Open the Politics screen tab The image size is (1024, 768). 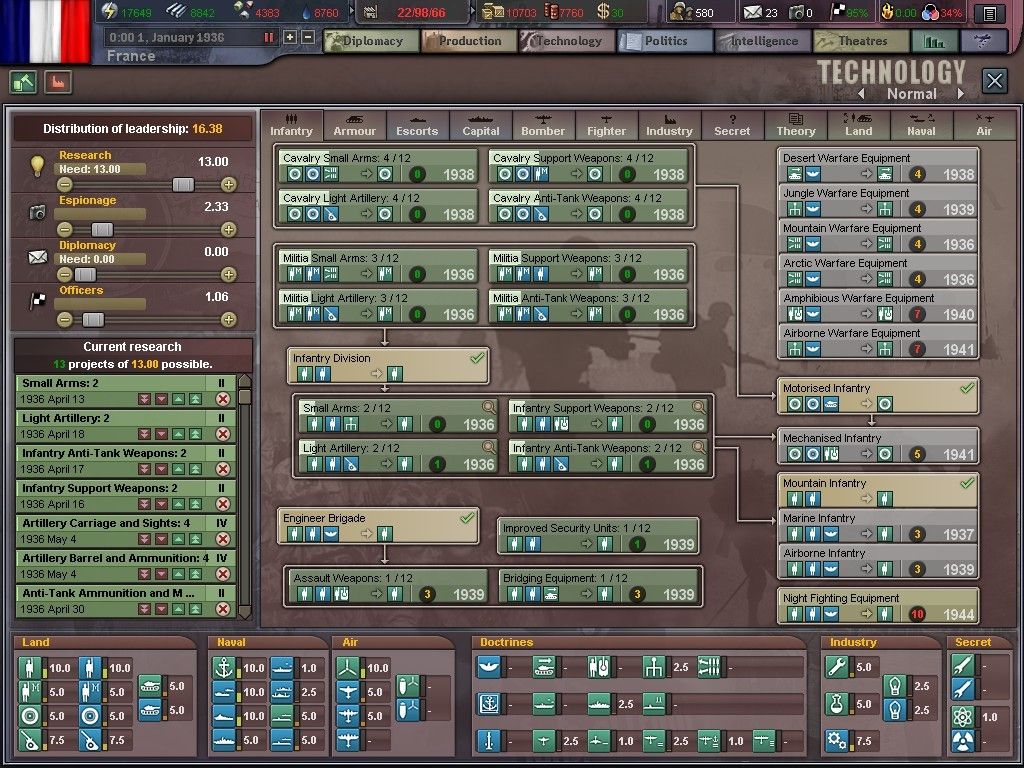pos(664,41)
